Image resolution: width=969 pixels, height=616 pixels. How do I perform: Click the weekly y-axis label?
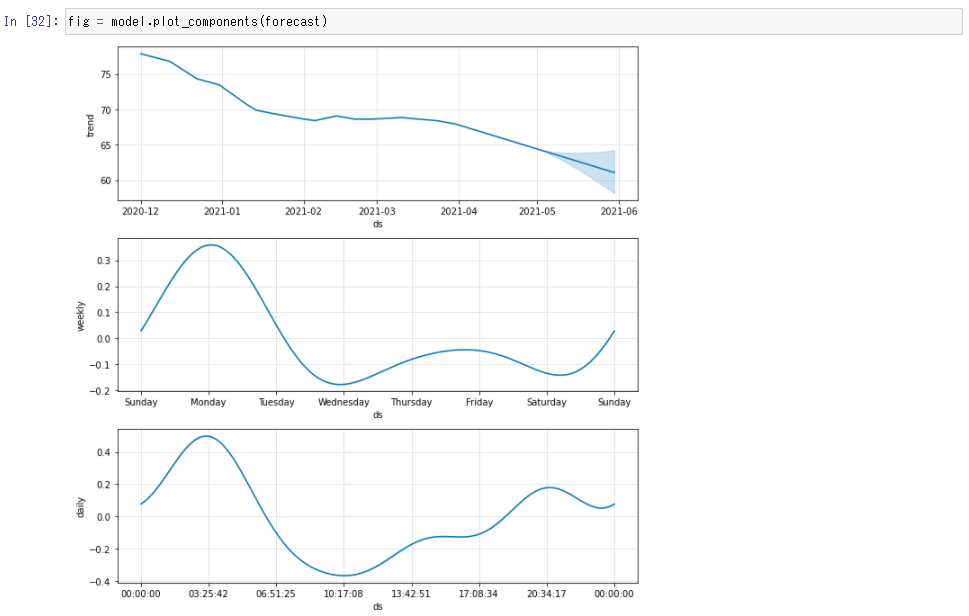coord(80,316)
